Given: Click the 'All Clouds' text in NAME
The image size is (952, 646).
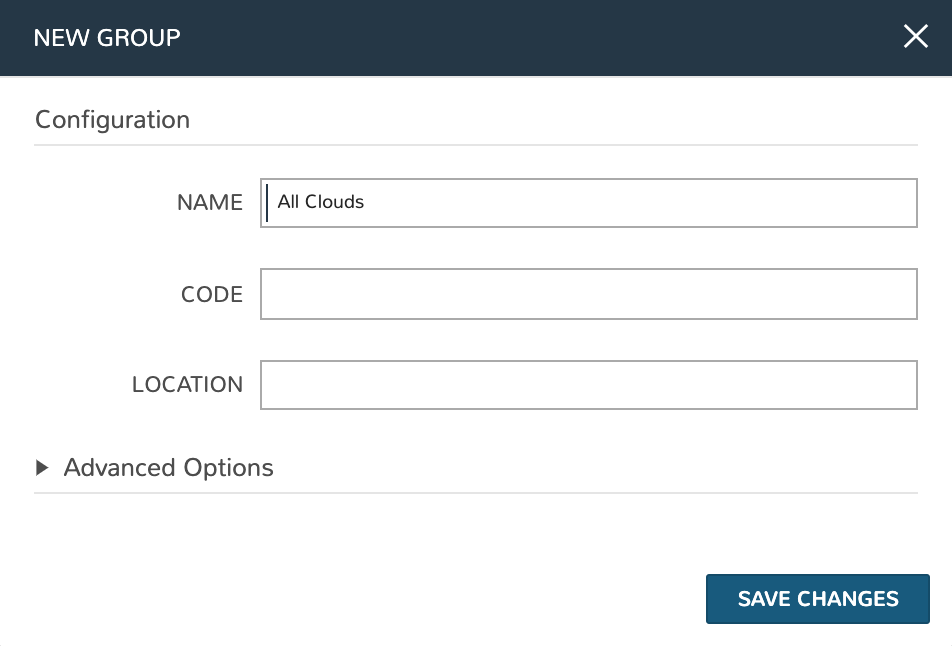Looking at the screenshot, I should click(x=321, y=202).
